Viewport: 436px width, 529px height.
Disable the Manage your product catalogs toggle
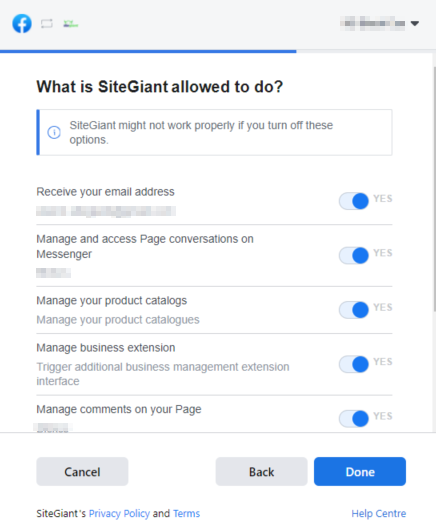coord(354,310)
